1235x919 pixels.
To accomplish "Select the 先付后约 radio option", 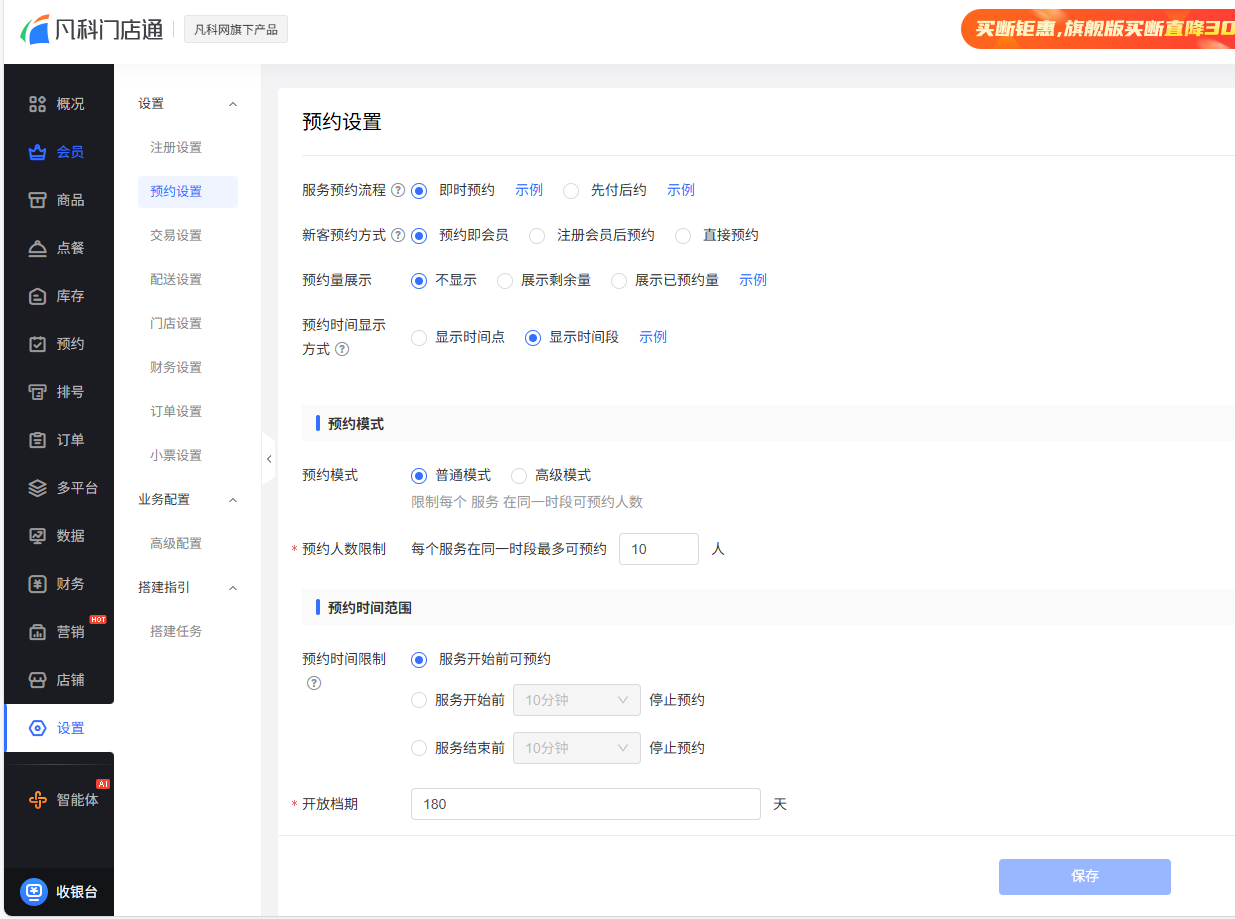I will (x=571, y=191).
